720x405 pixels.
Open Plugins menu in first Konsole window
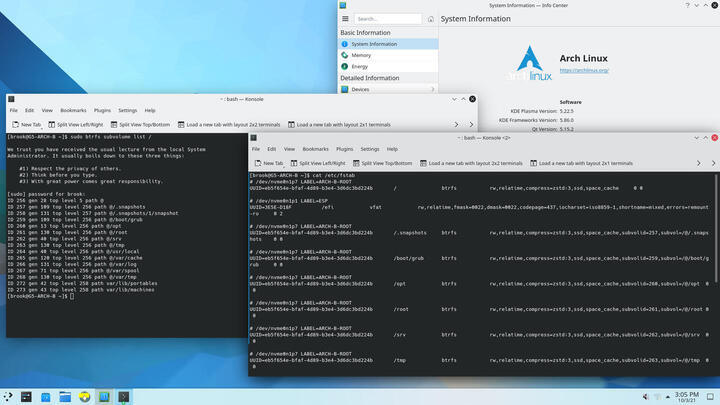point(102,111)
